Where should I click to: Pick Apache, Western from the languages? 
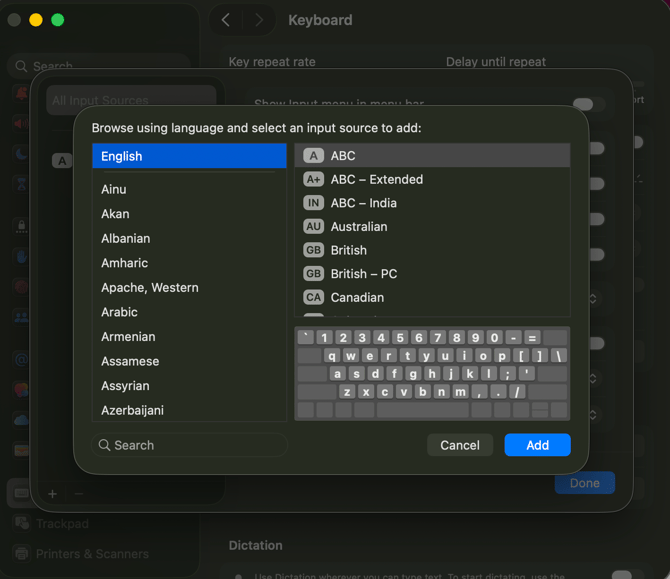pos(150,287)
